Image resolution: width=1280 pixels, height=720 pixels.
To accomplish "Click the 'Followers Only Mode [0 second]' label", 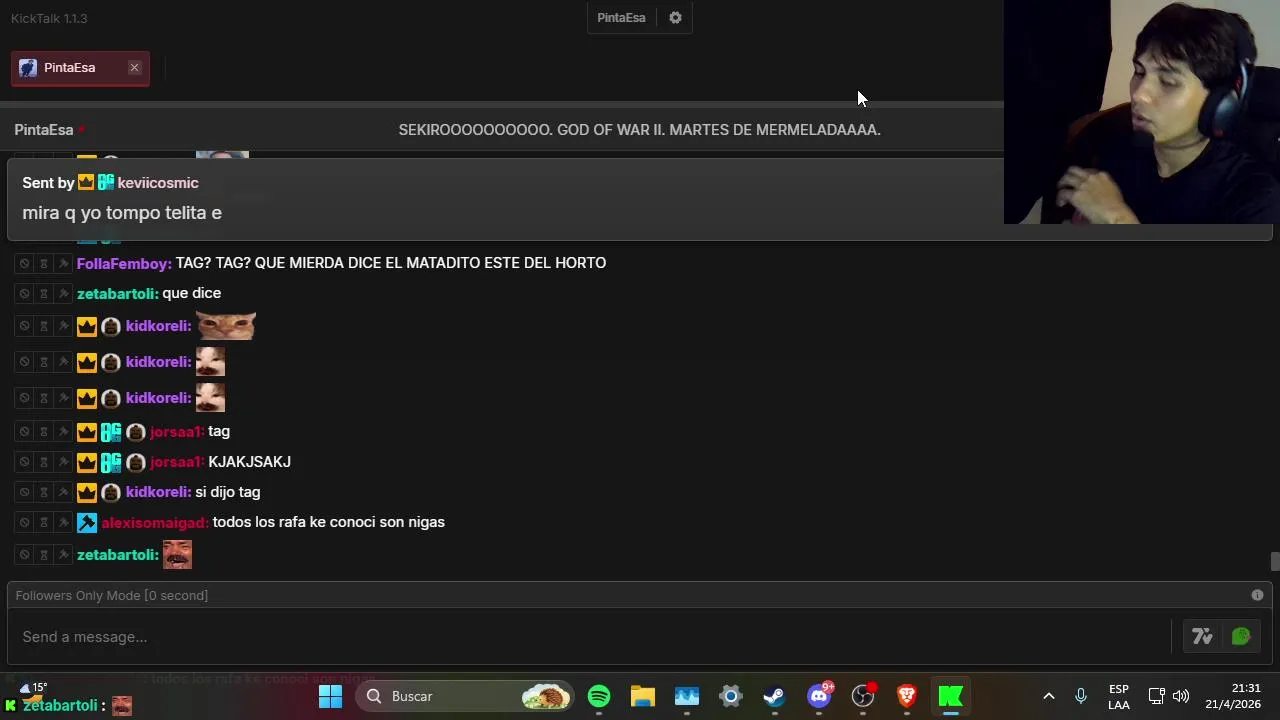I will click(x=112, y=595).
